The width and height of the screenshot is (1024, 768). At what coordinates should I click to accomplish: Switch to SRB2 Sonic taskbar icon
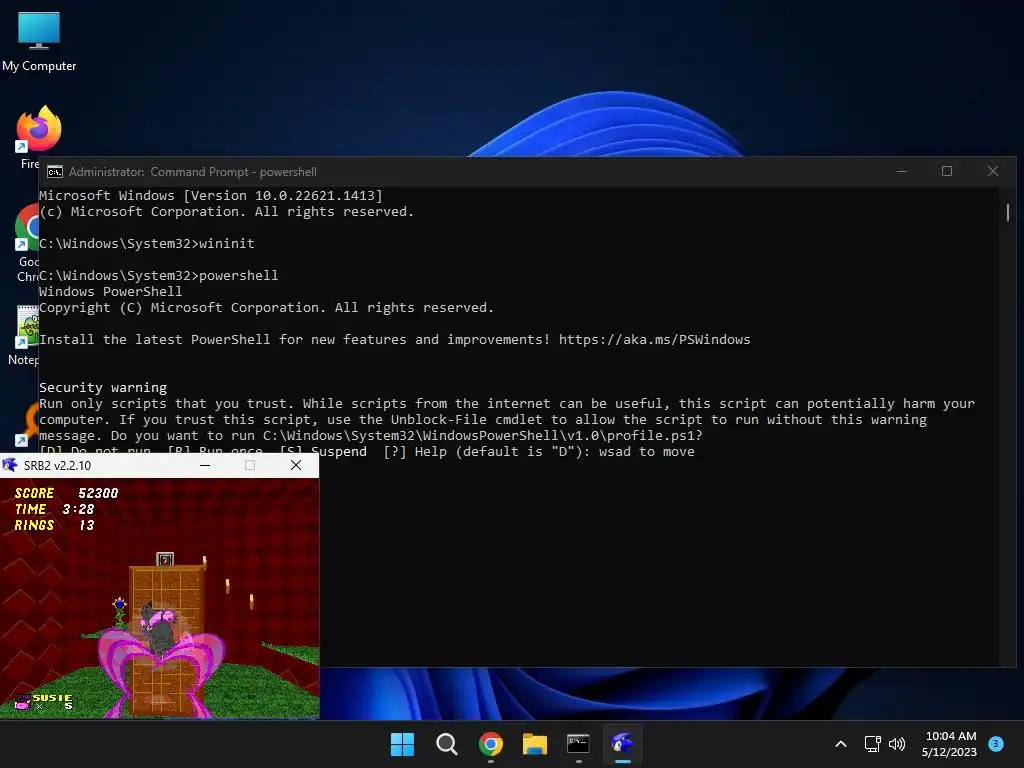[x=622, y=744]
